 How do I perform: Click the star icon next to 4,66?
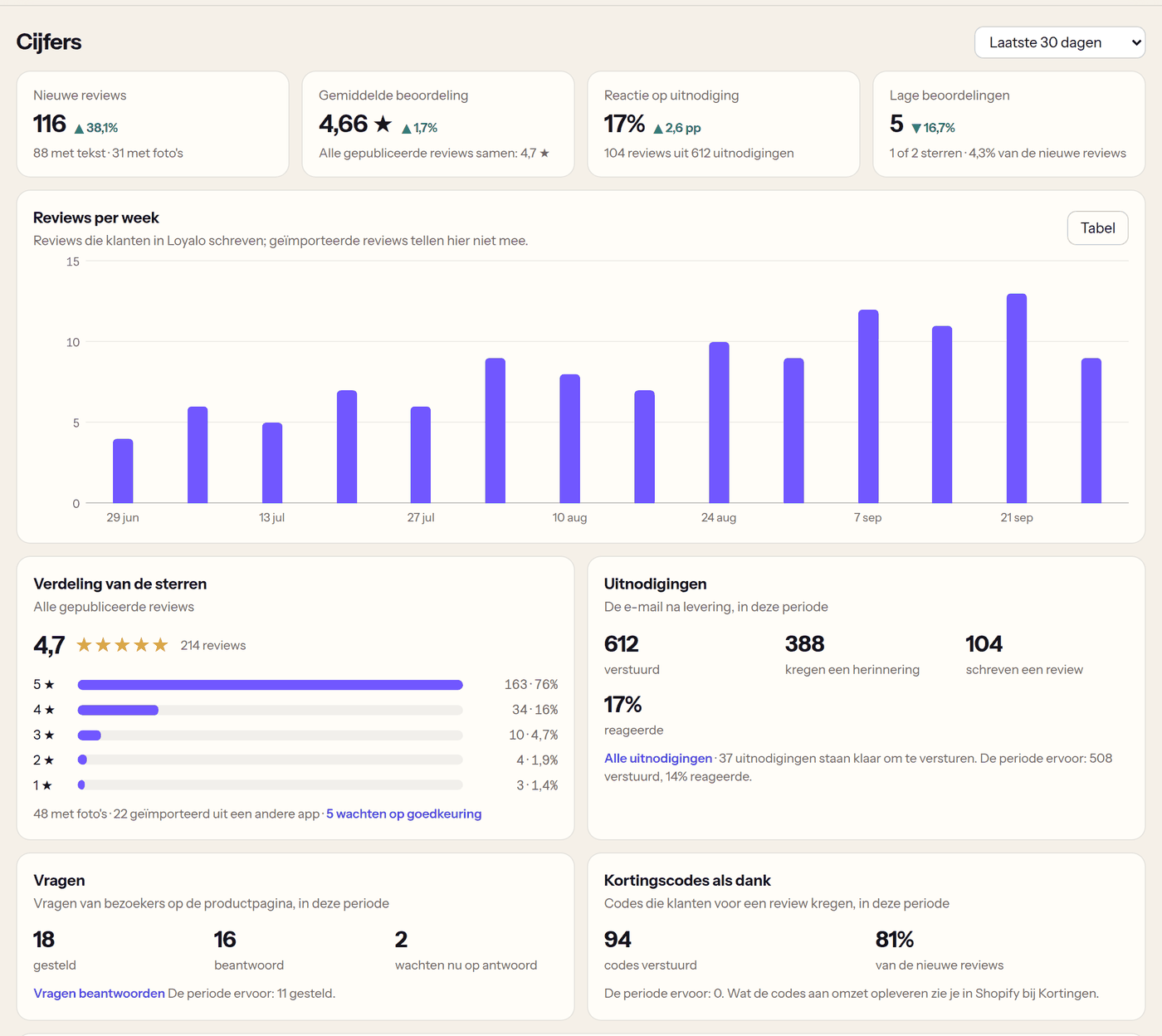tap(383, 124)
